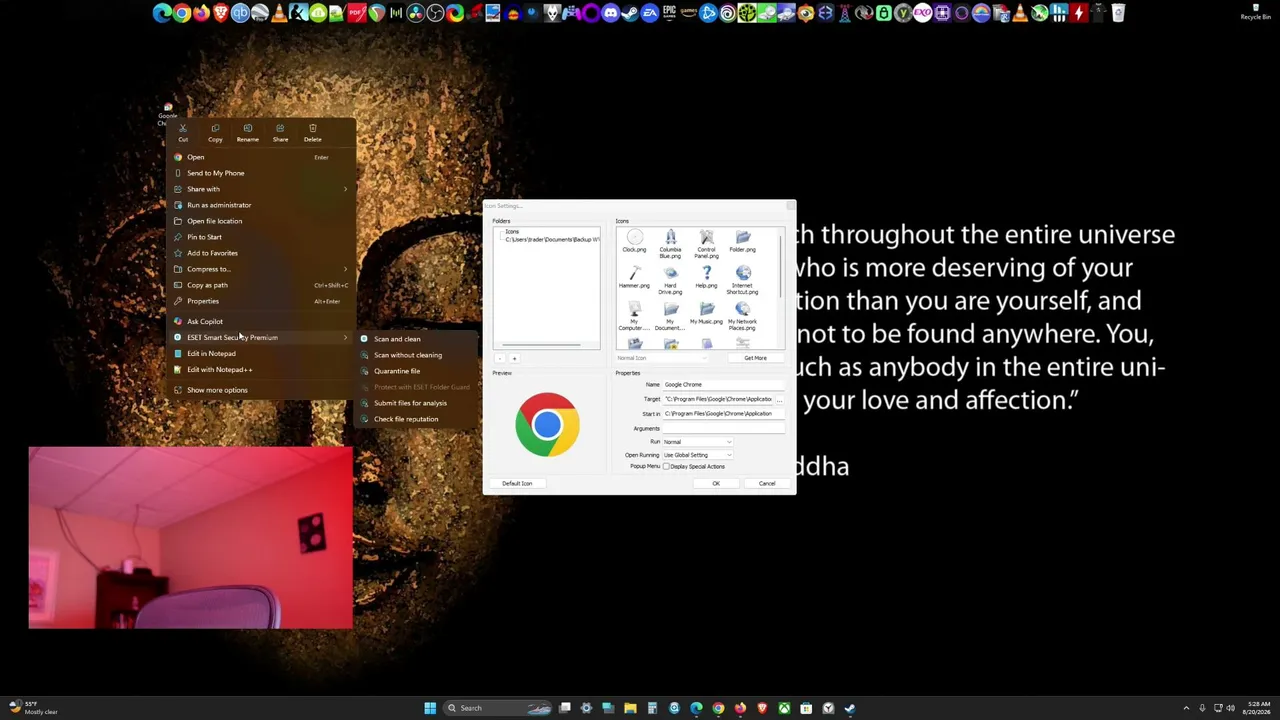
Task: Launch Google Chrome from the top dock
Action: point(182,13)
